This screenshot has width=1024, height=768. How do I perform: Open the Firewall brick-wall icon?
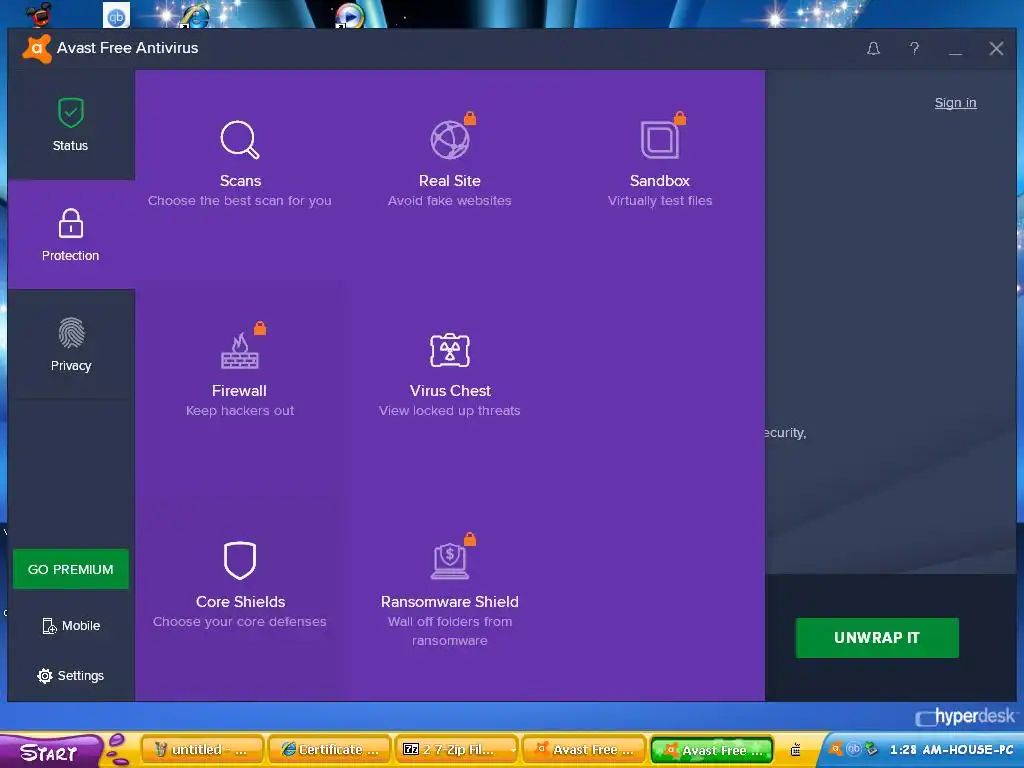click(x=240, y=351)
